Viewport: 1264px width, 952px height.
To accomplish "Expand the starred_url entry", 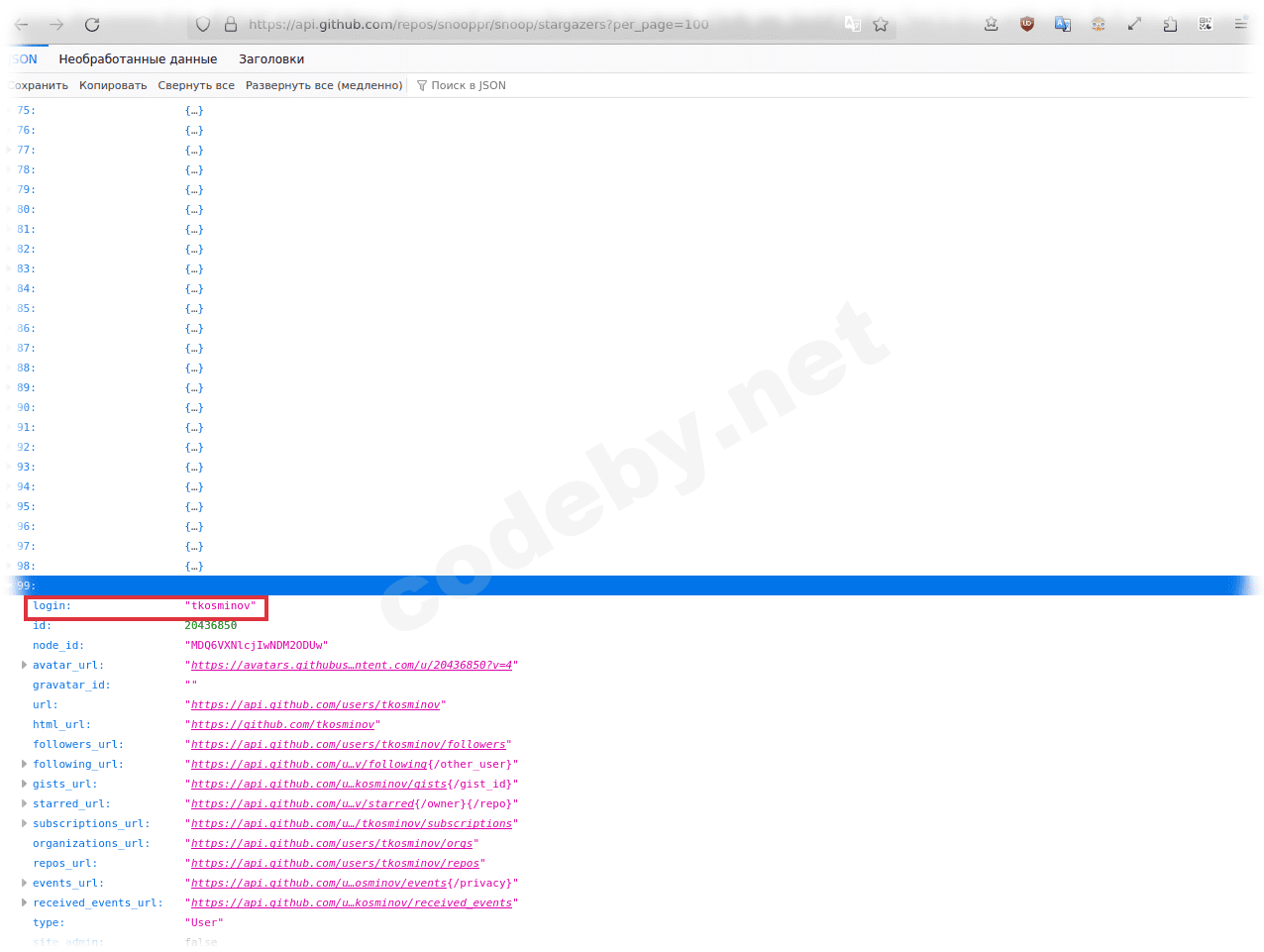I will click(x=24, y=803).
